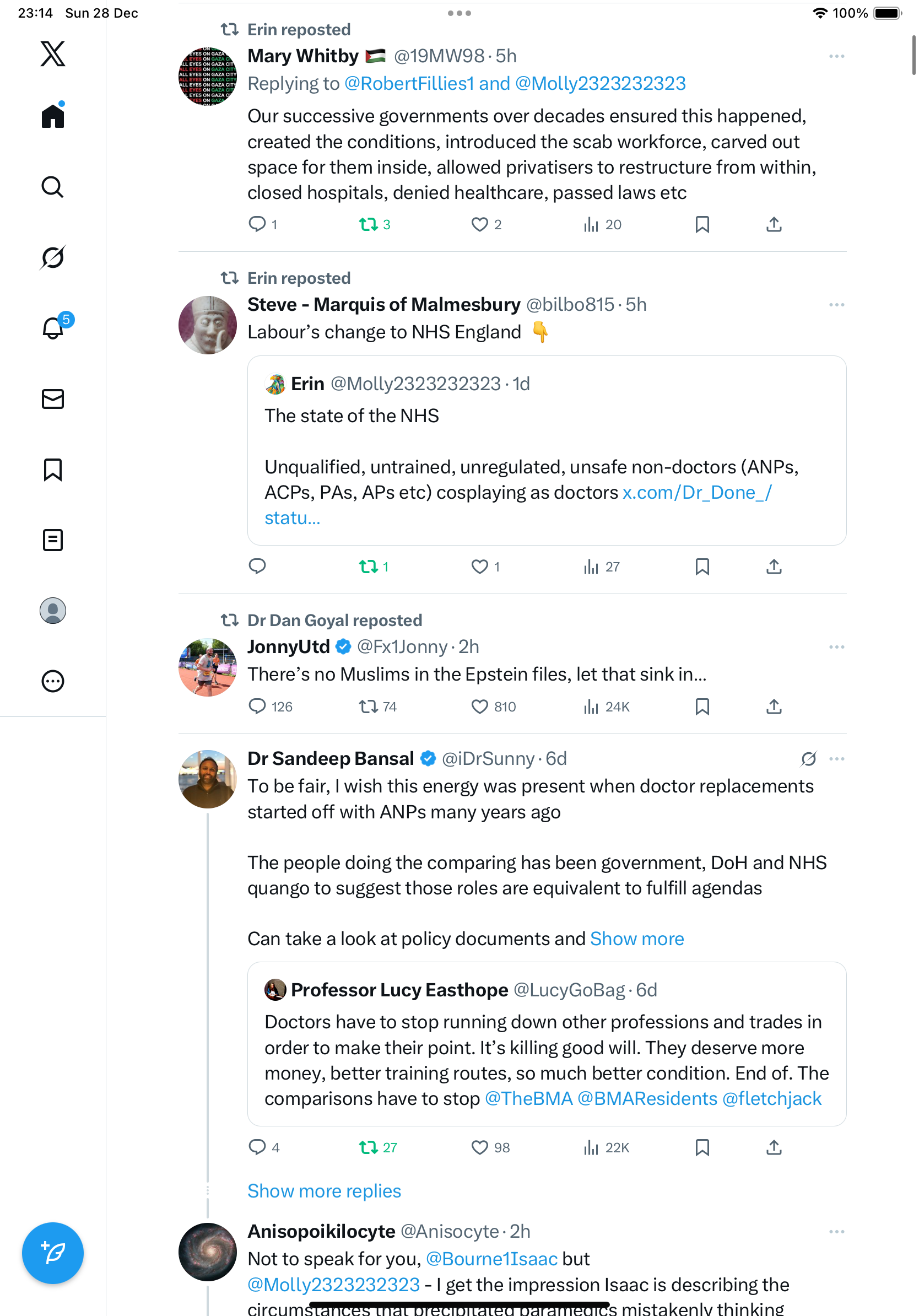The width and height of the screenshot is (919, 1316).
Task: Open Steve - Marquis of Malmesbury's profile picture
Action: click(207, 325)
